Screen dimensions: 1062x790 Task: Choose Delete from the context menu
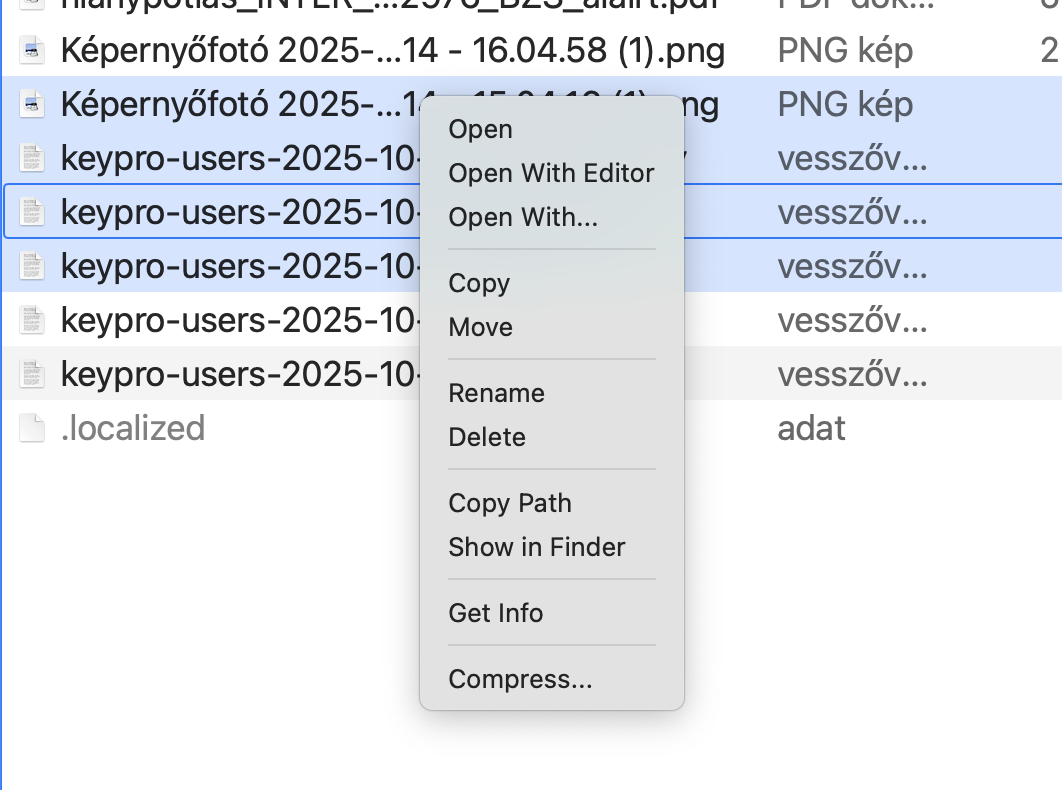coord(486,437)
